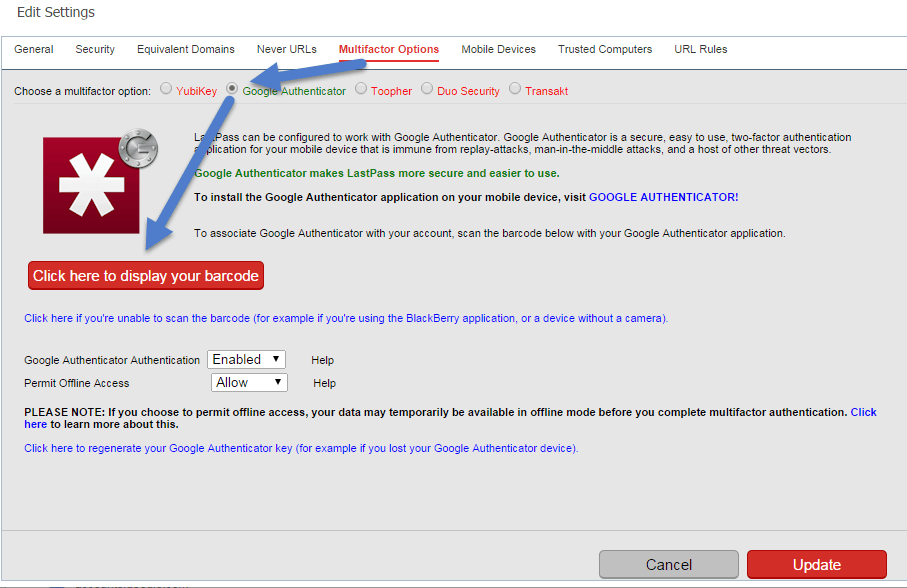
Task: Open the Trusted Computers tab
Action: [x=604, y=48]
